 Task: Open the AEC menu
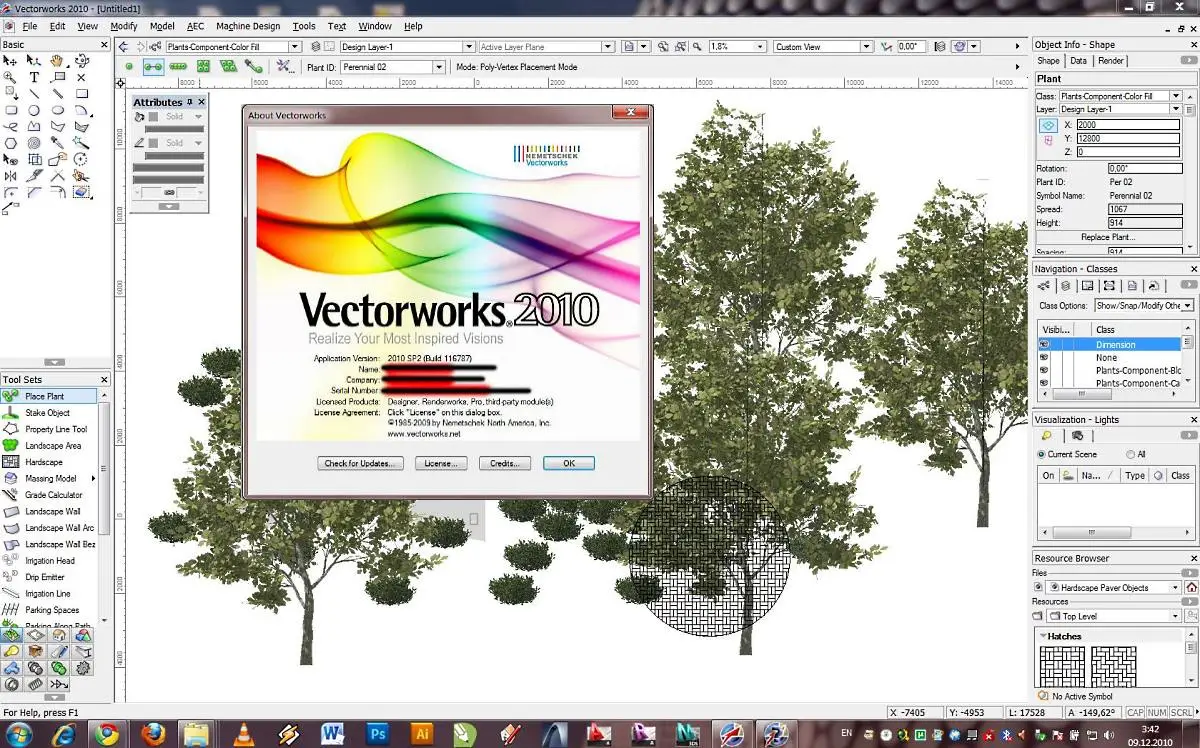point(195,26)
